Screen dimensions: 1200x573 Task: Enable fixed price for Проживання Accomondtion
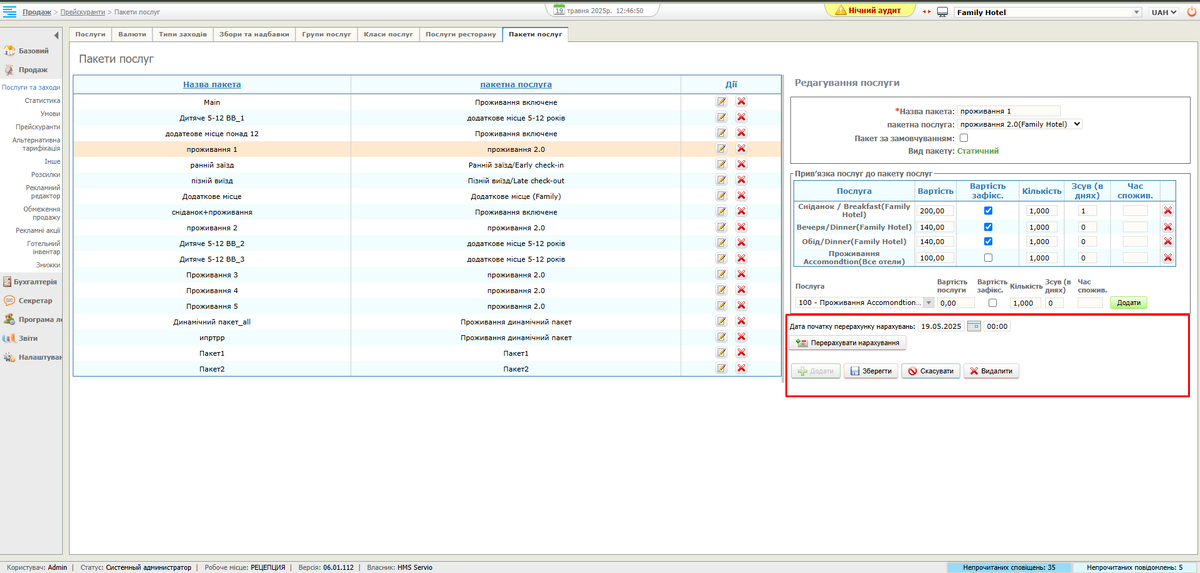click(x=988, y=258)
